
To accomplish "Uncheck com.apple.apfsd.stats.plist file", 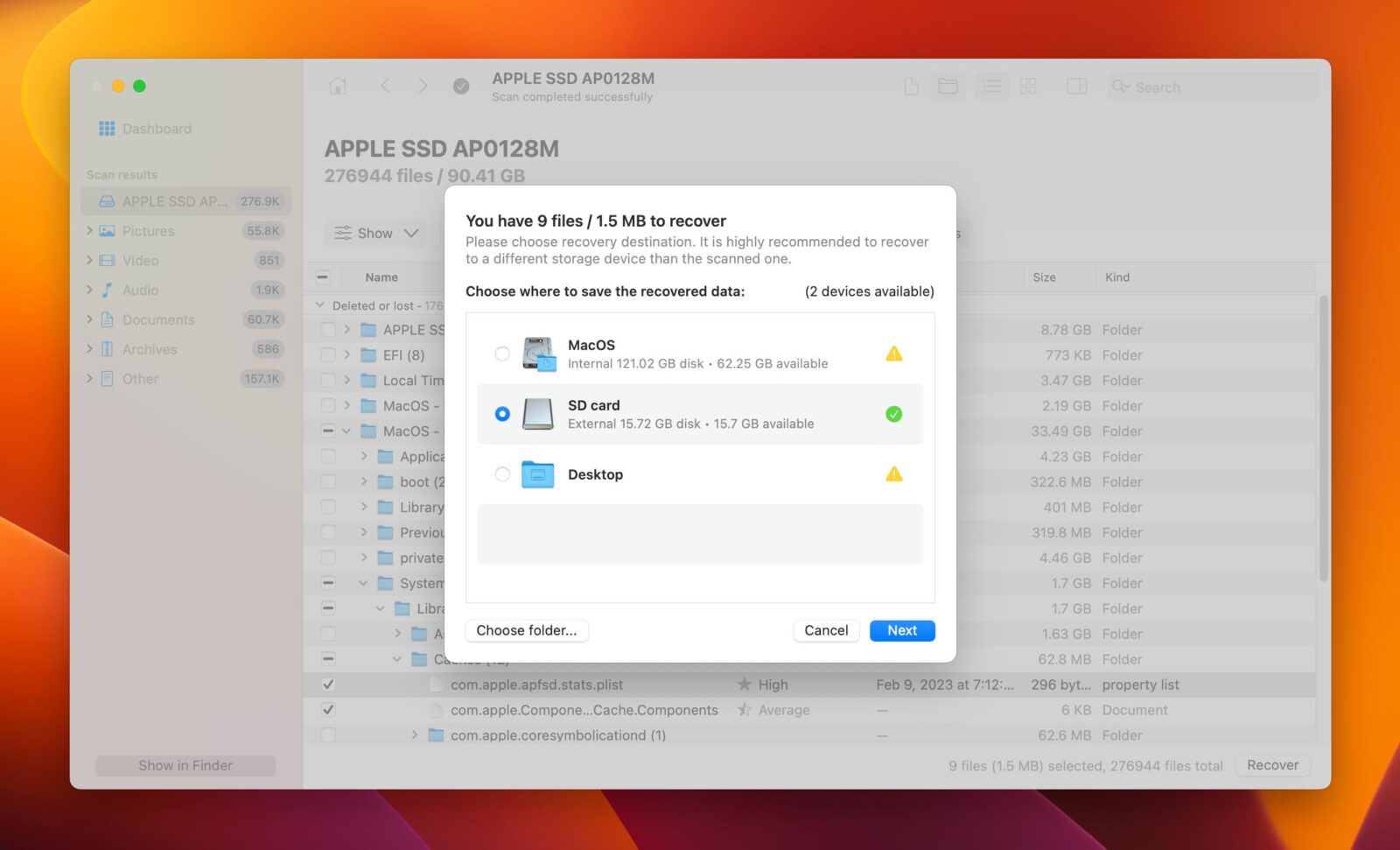I will (327, 685).
